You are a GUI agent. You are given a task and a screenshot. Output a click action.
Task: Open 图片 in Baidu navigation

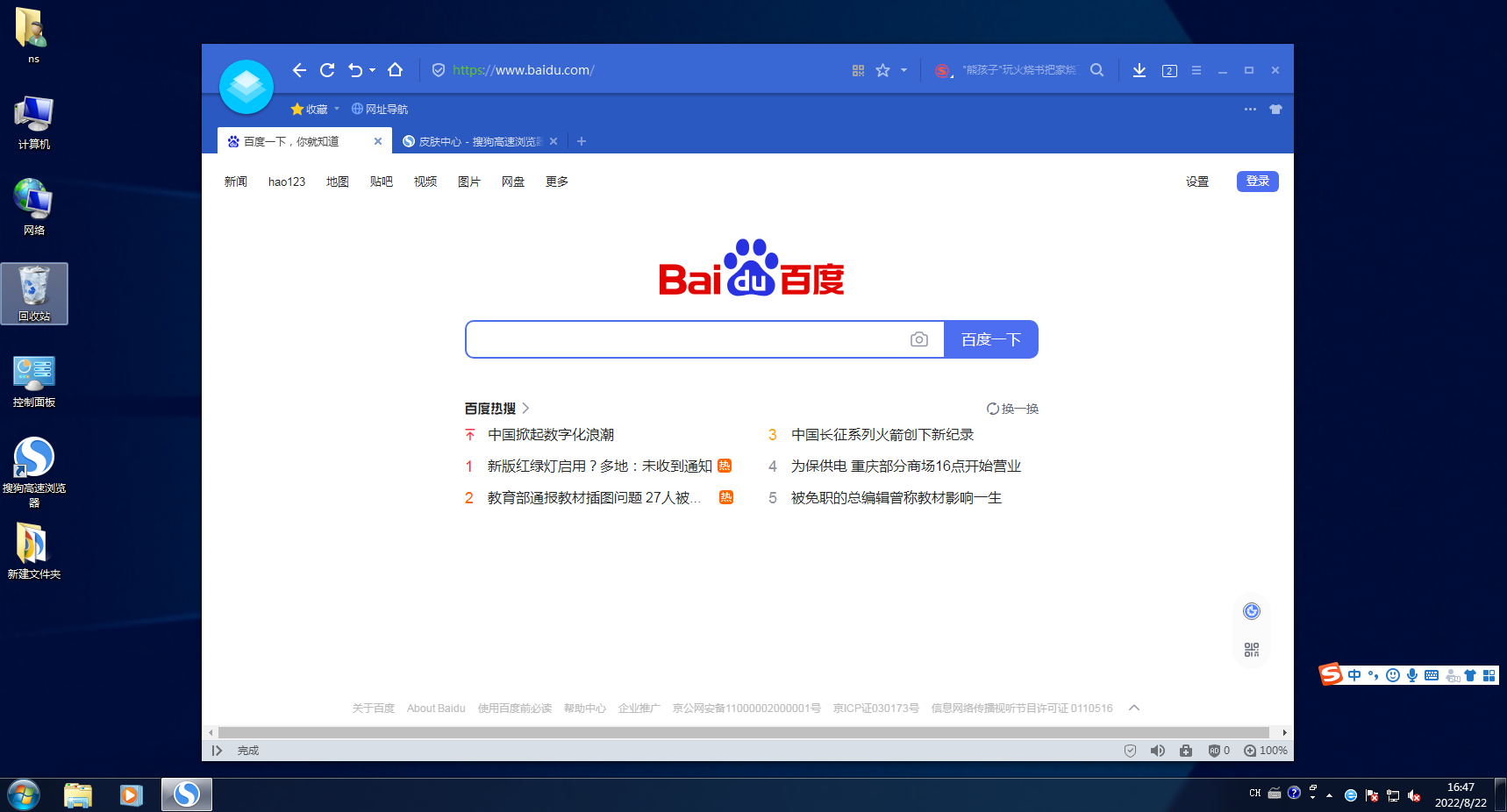pyautogui.click(x=469, y=182)
